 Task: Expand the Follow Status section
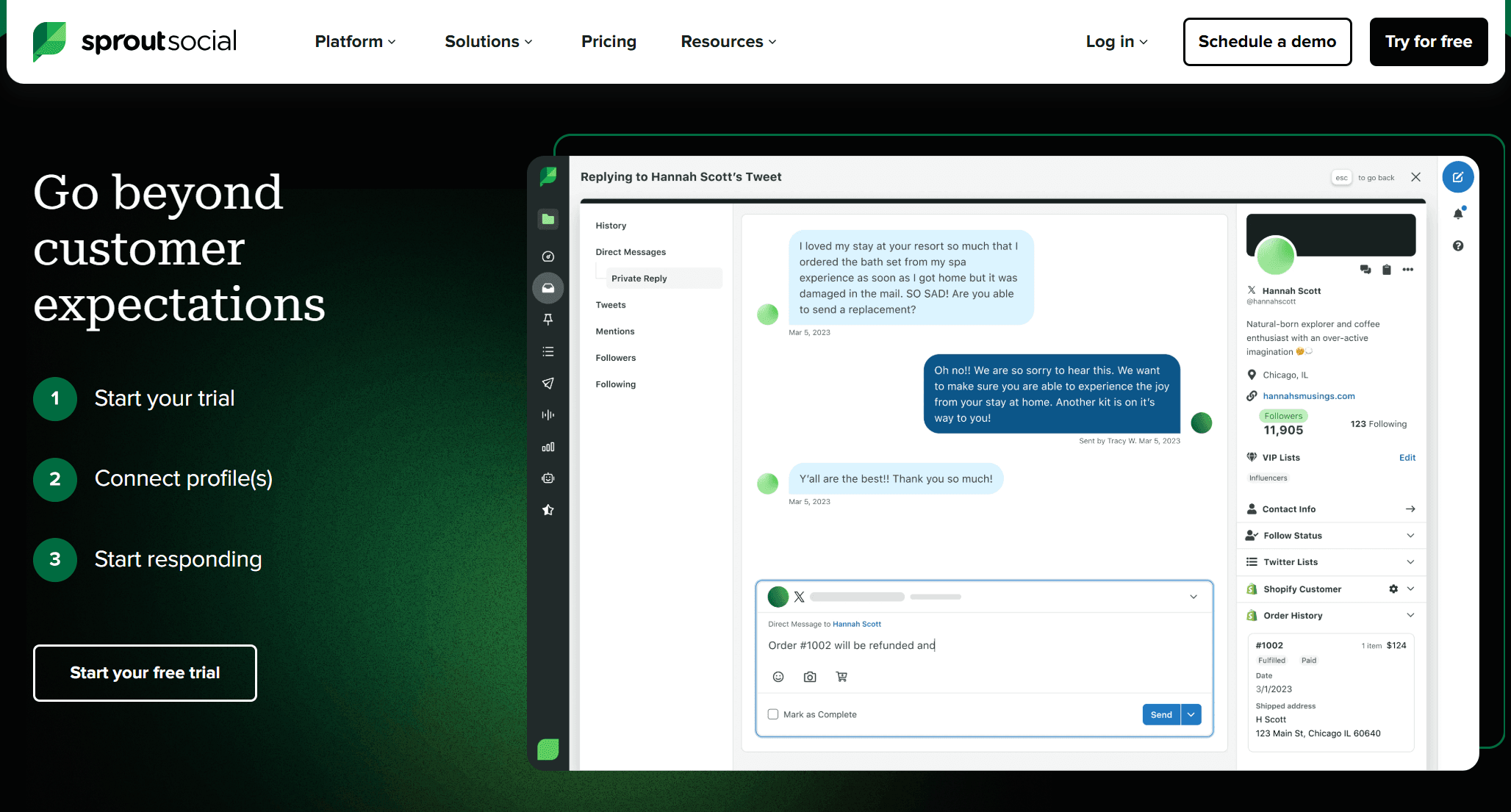click(1410, 536)
